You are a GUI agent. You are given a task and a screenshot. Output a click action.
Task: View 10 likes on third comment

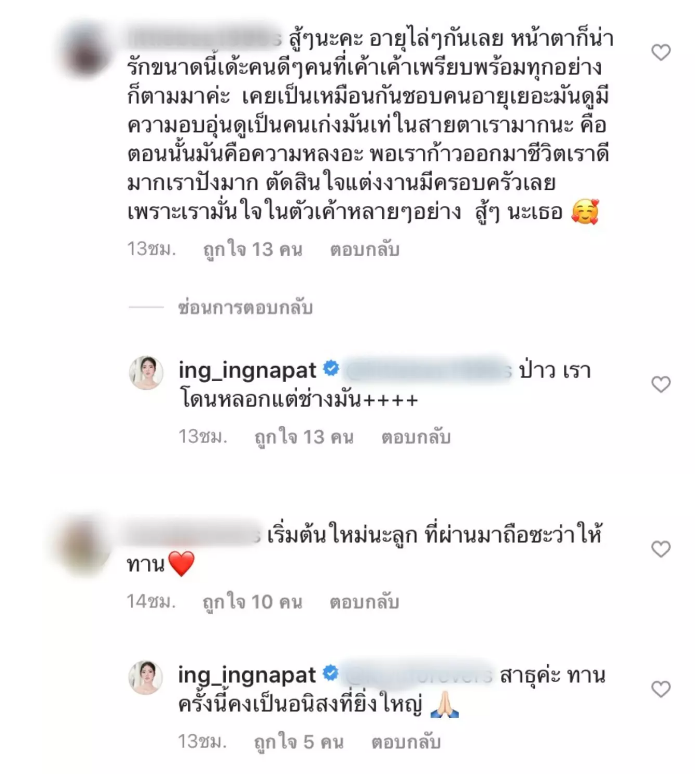[x=253, y=602]
